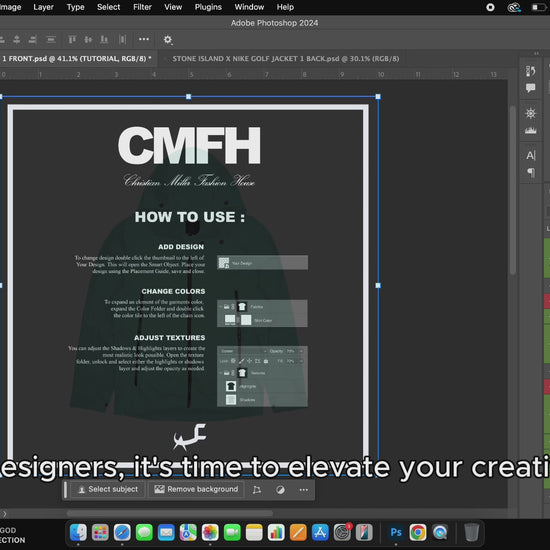Open Google Chrome from the Dock
Viewport: 550px width, 550px height.
(418, 532)
